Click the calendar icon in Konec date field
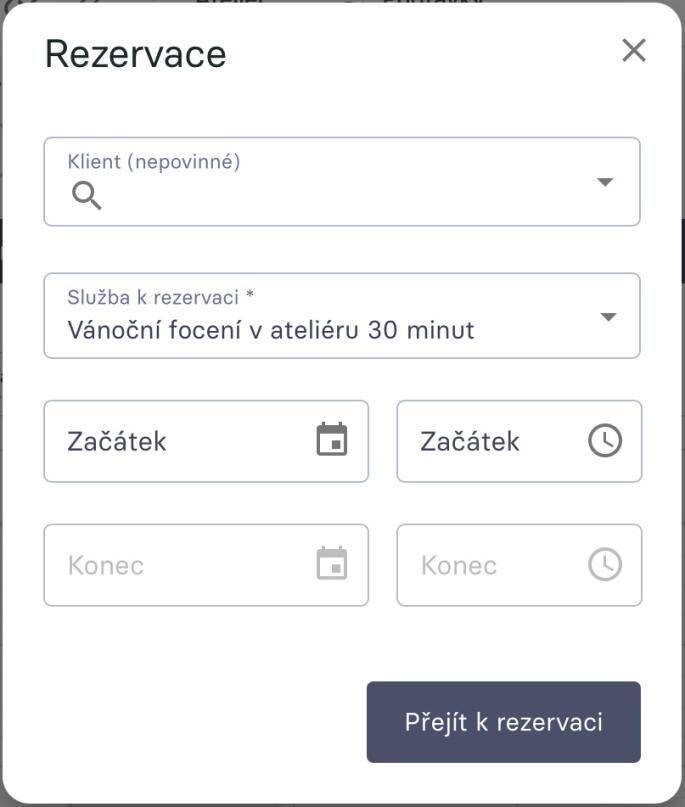Viewport: 685px width, 807px height. (x=332, y=565)
